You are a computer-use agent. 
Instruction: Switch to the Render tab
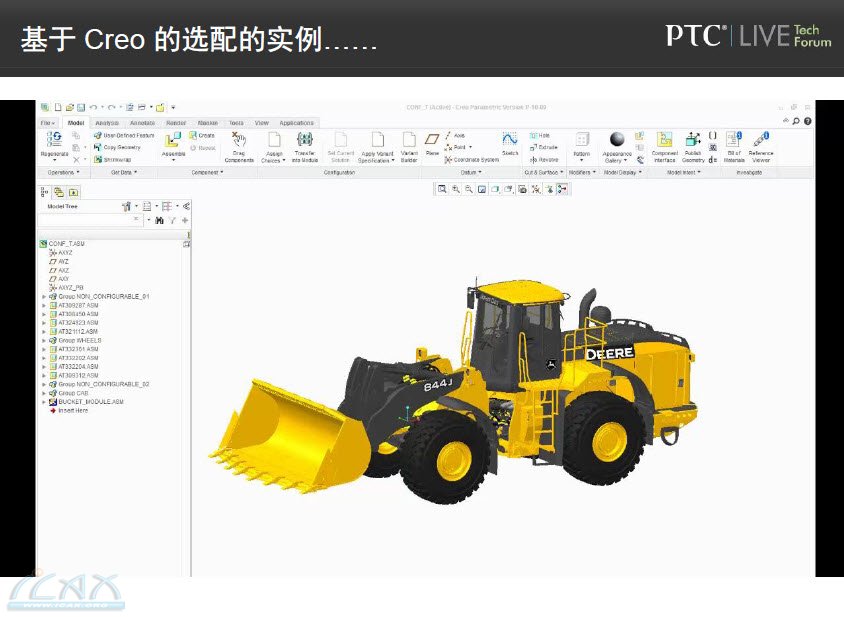tap(175, 123)
